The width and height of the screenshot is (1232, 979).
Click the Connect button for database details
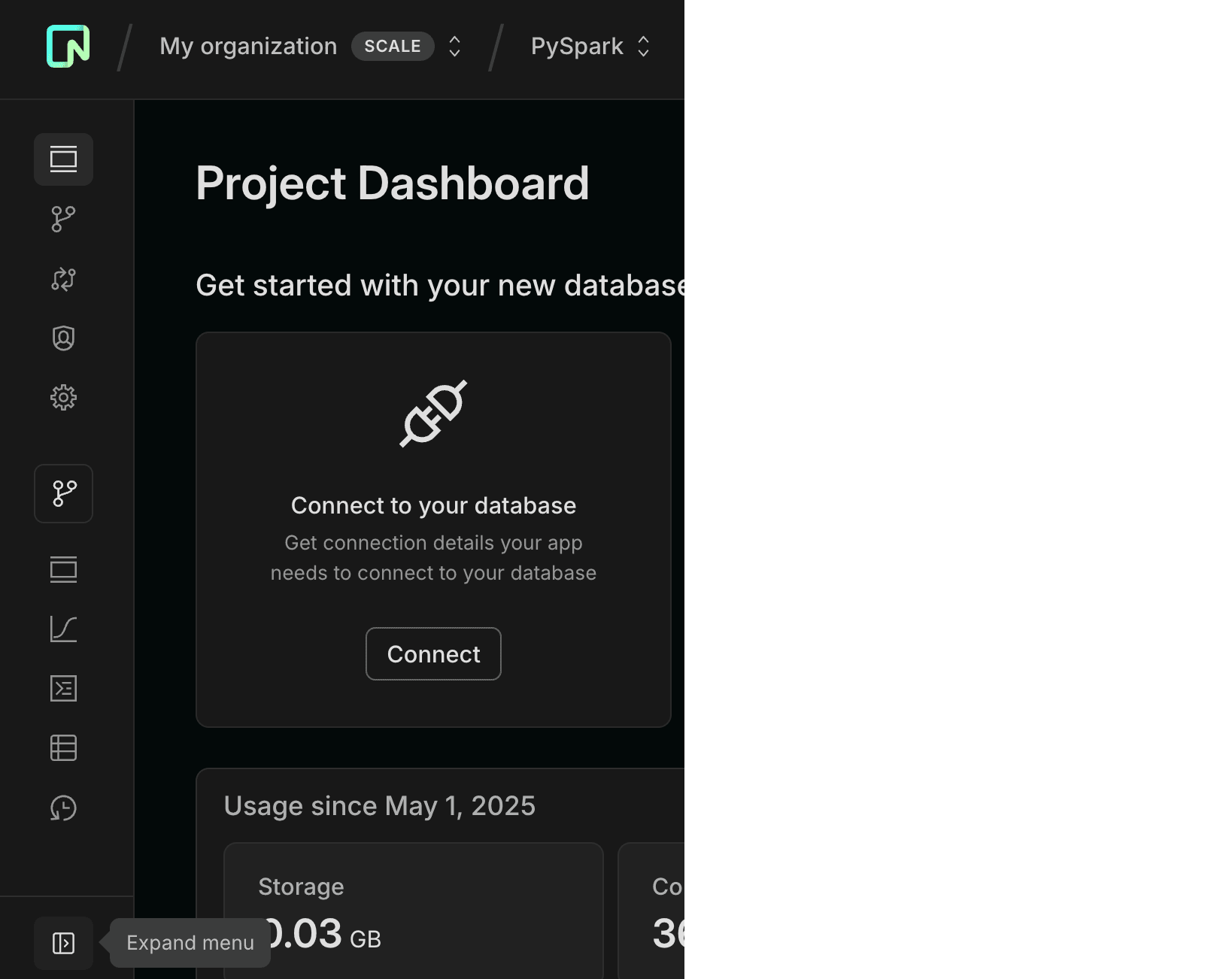433,653
